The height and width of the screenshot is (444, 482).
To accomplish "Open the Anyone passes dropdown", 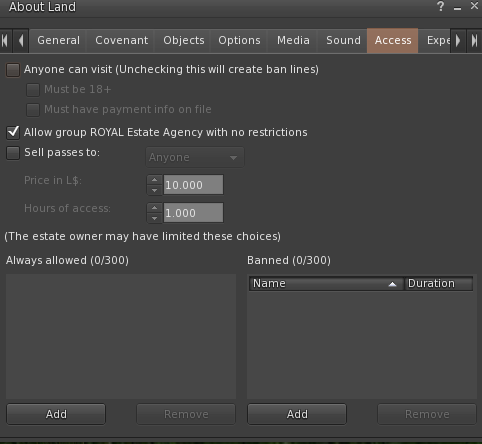I will point(195,157).
